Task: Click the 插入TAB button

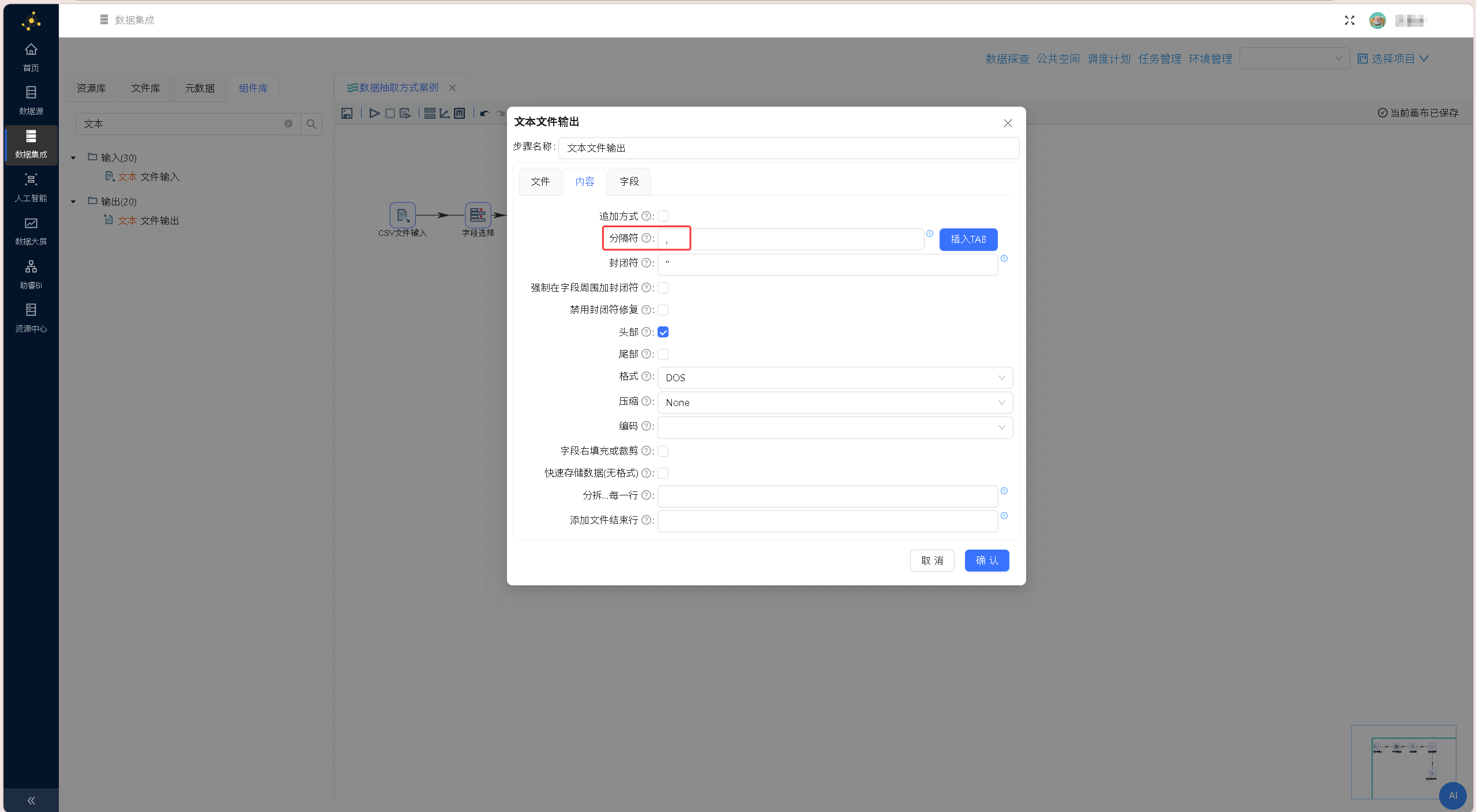Action: (968, 239)
